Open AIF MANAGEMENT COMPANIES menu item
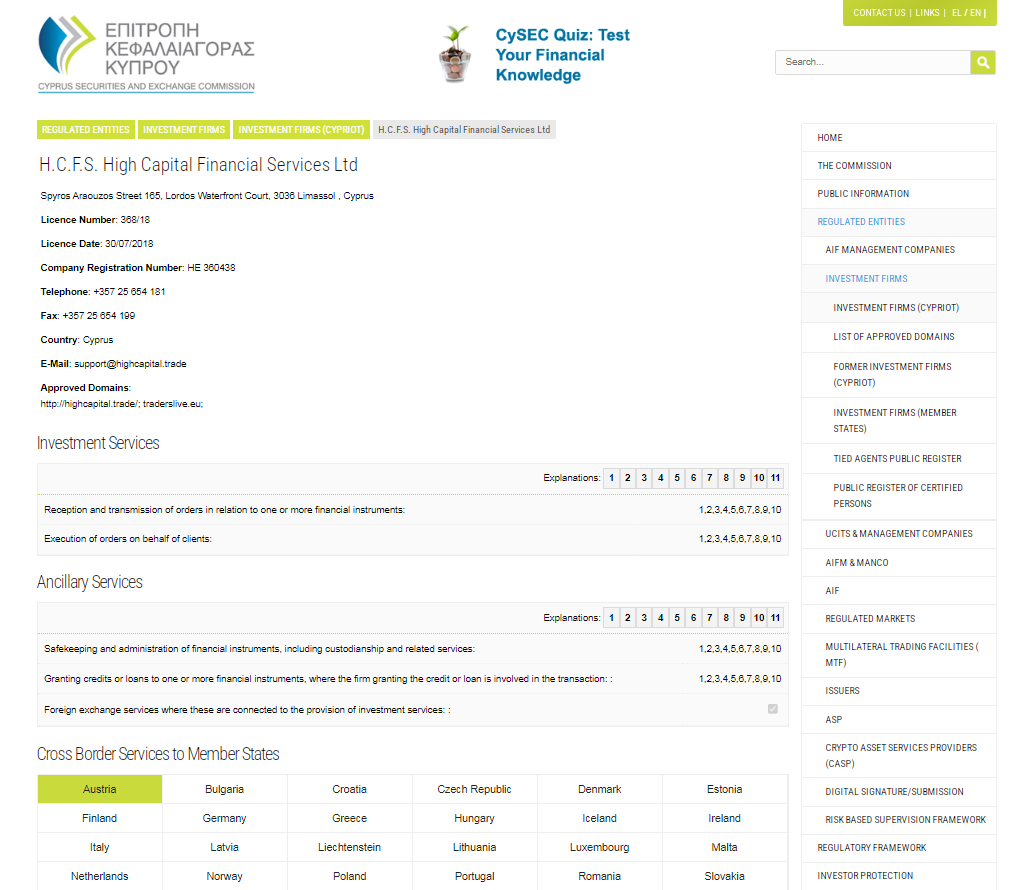Screen dimensions: 1015x890 pos(898,250)
